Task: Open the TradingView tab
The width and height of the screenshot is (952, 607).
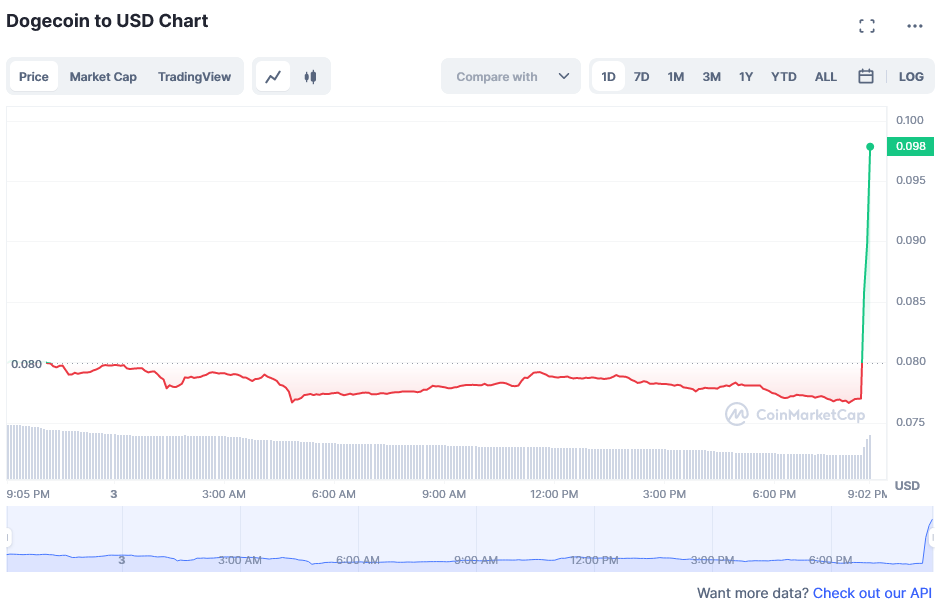Action: click(197, 76)
